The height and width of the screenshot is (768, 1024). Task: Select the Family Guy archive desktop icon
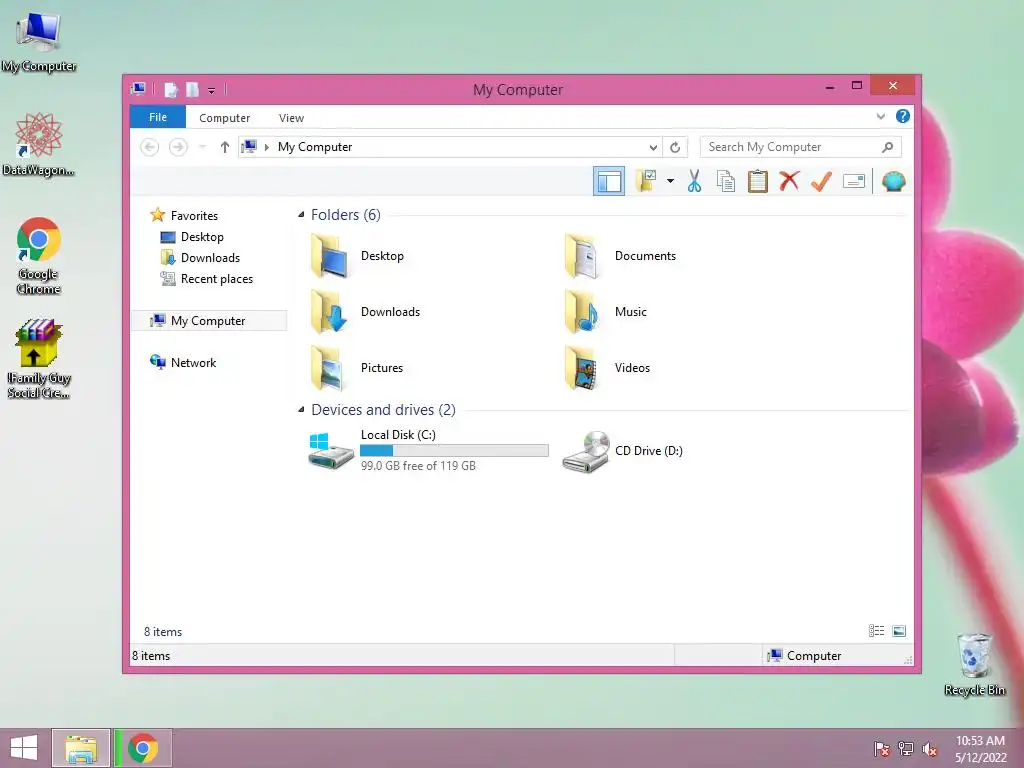point(39,359)
